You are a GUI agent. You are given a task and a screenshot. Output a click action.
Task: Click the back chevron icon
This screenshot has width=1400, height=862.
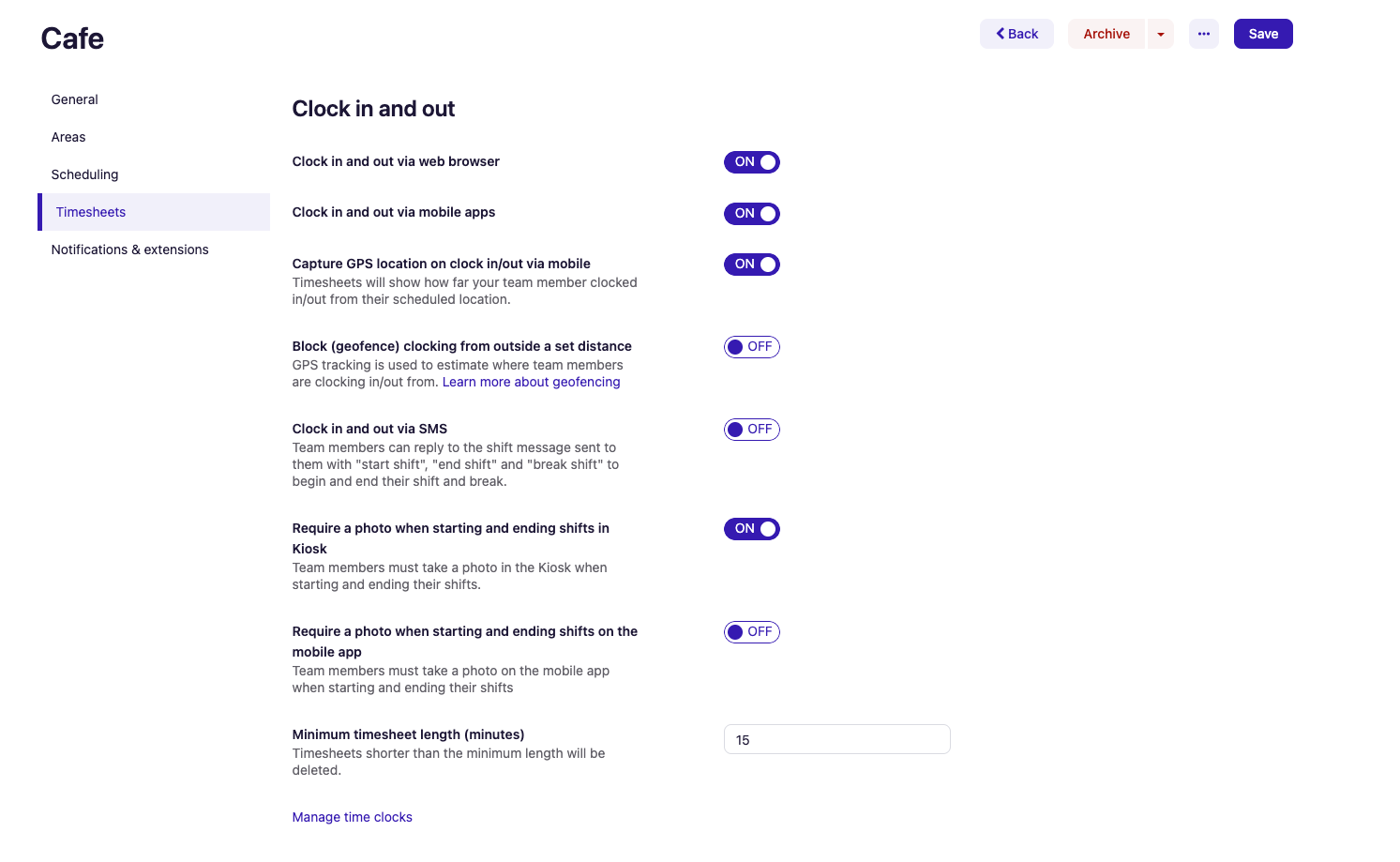click(1000, 33)
